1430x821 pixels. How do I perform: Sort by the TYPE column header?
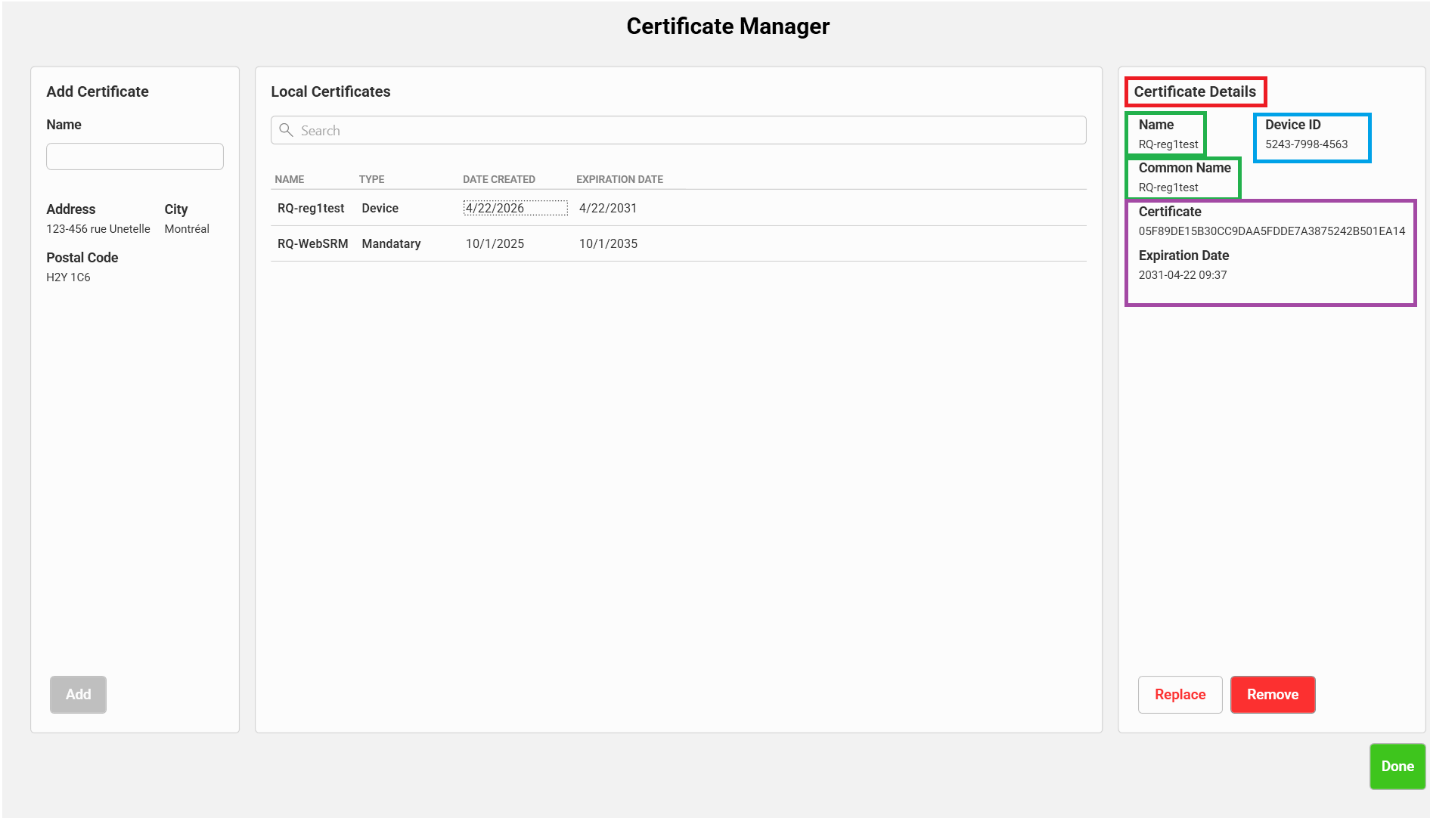point(372,180)
